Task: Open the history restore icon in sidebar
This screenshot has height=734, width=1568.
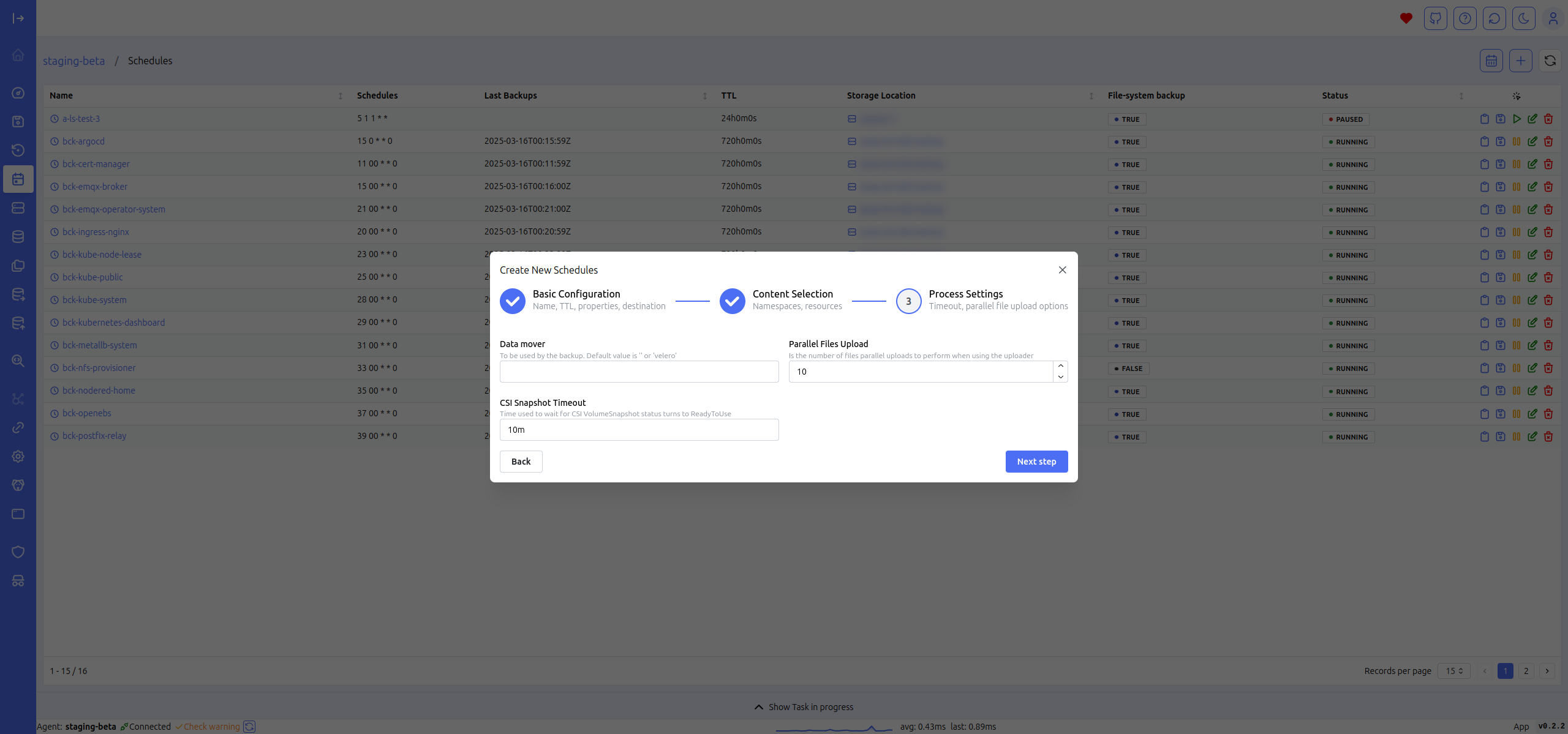Action: pos(18,150)
